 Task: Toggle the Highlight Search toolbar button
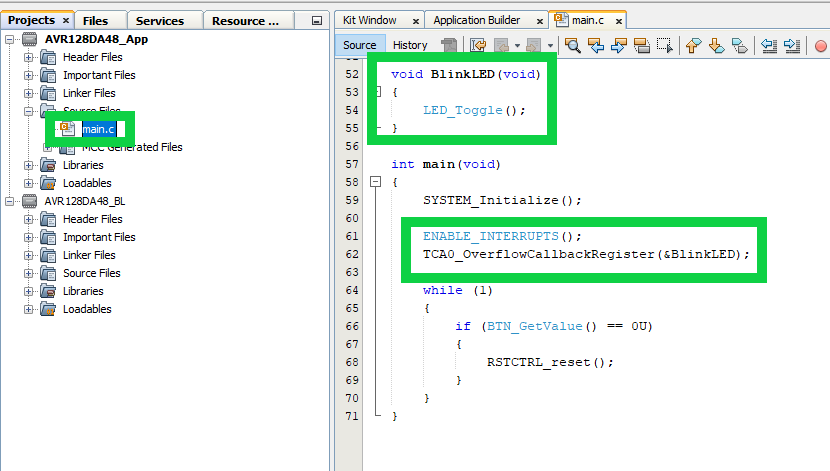[x=642, y=45]
